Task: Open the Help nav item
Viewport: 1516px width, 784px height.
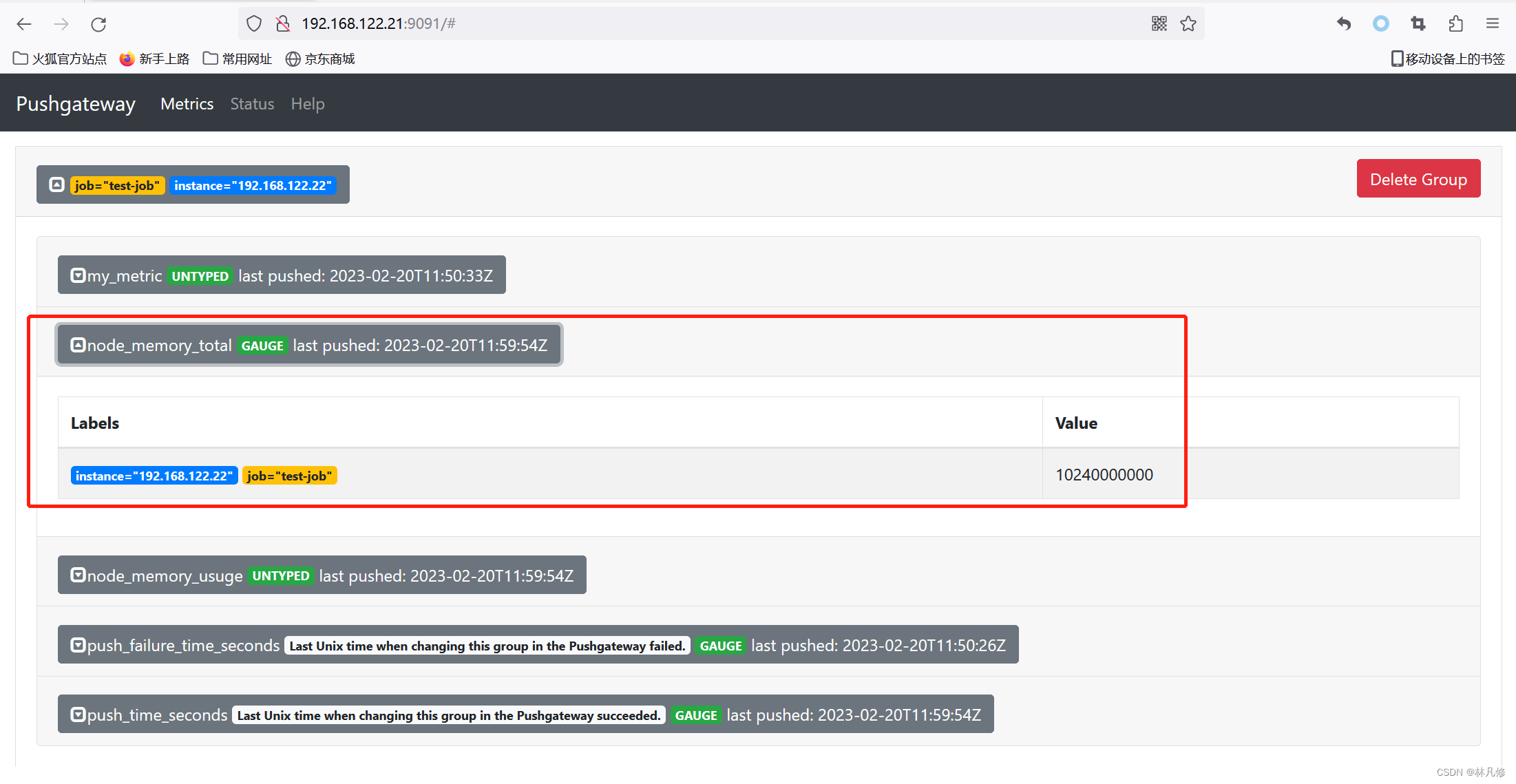Action: pyautogui.click(x=308, y=104)
